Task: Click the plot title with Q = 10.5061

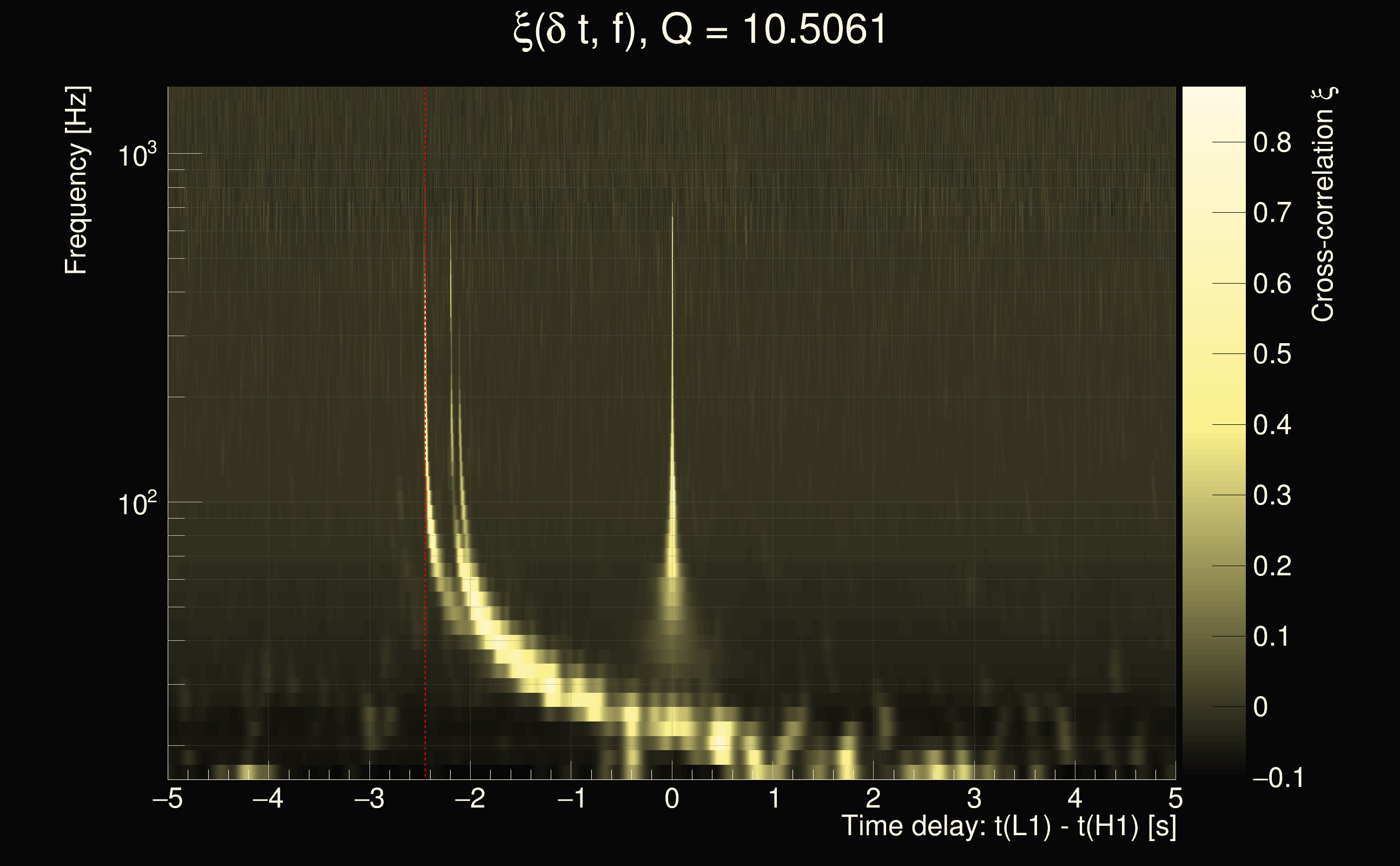Action: coord(699,30)
